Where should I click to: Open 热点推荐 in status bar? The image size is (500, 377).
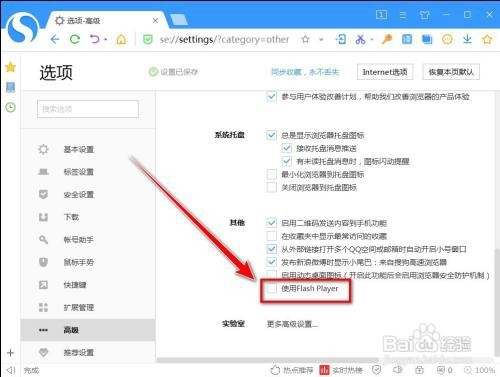point(292,370)
